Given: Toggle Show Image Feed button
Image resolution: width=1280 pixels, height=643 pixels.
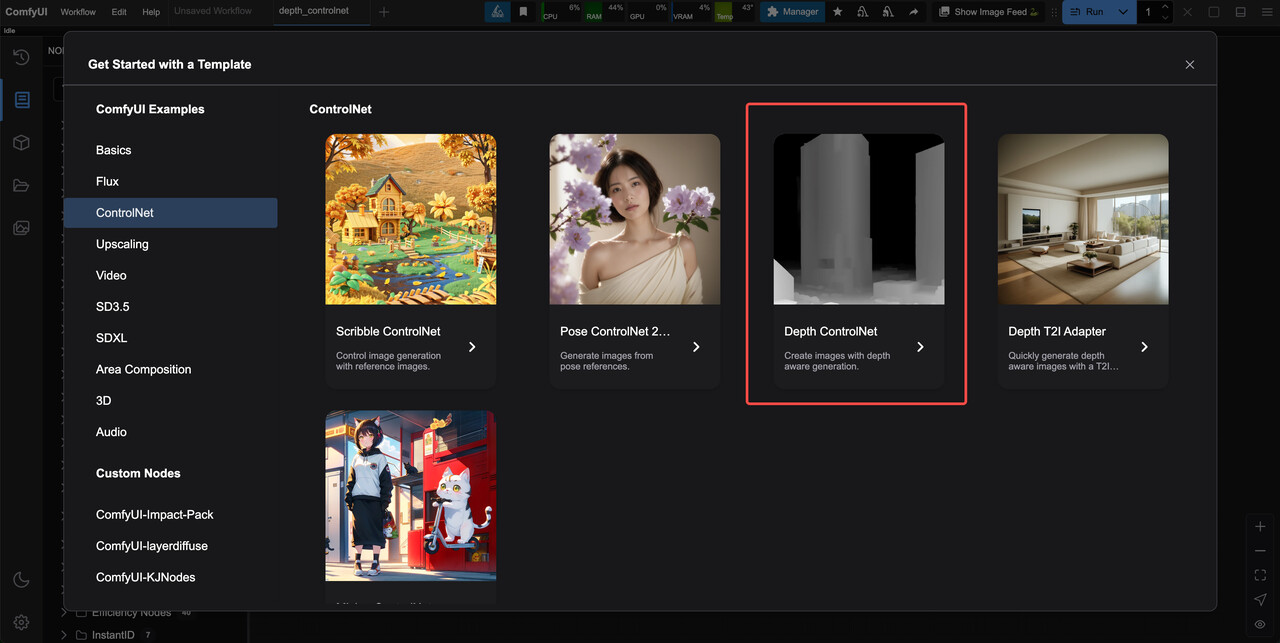Looking at the screenshot, I should pyautogui.click(x=988, y=12).
